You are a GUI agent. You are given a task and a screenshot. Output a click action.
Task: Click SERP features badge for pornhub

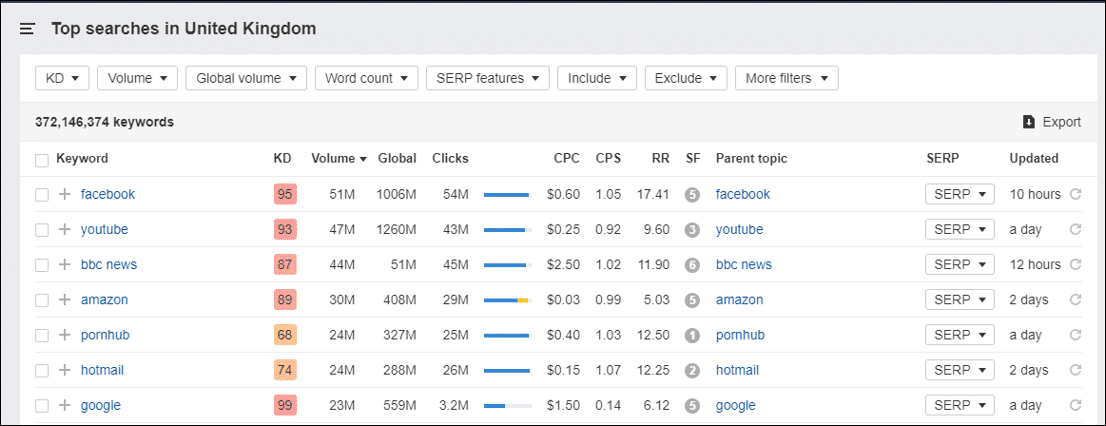tap(693, 336)
